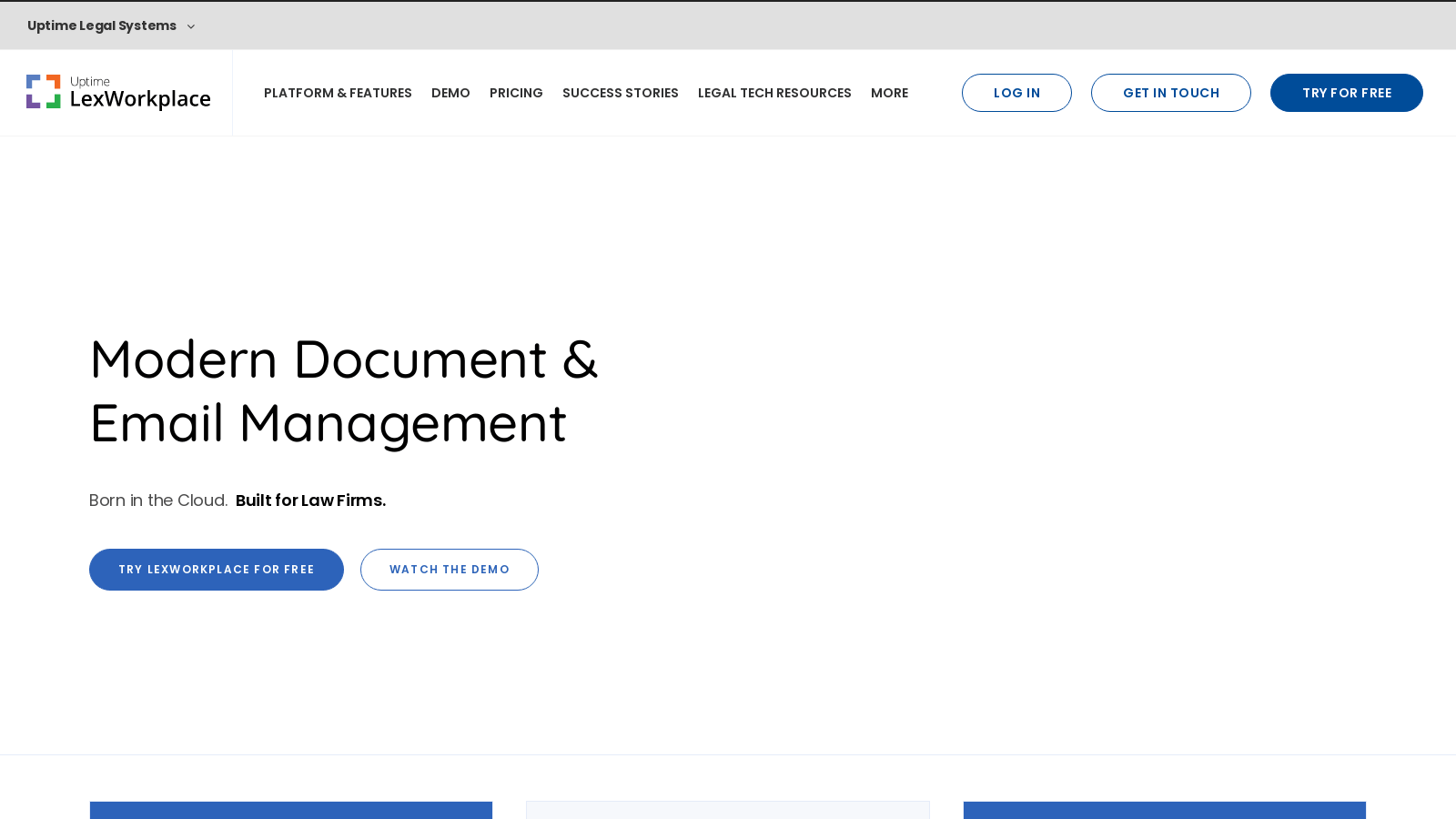Click the Watch The Demo button
This screenshot has height=819, width=1456.
coord(450,570)
